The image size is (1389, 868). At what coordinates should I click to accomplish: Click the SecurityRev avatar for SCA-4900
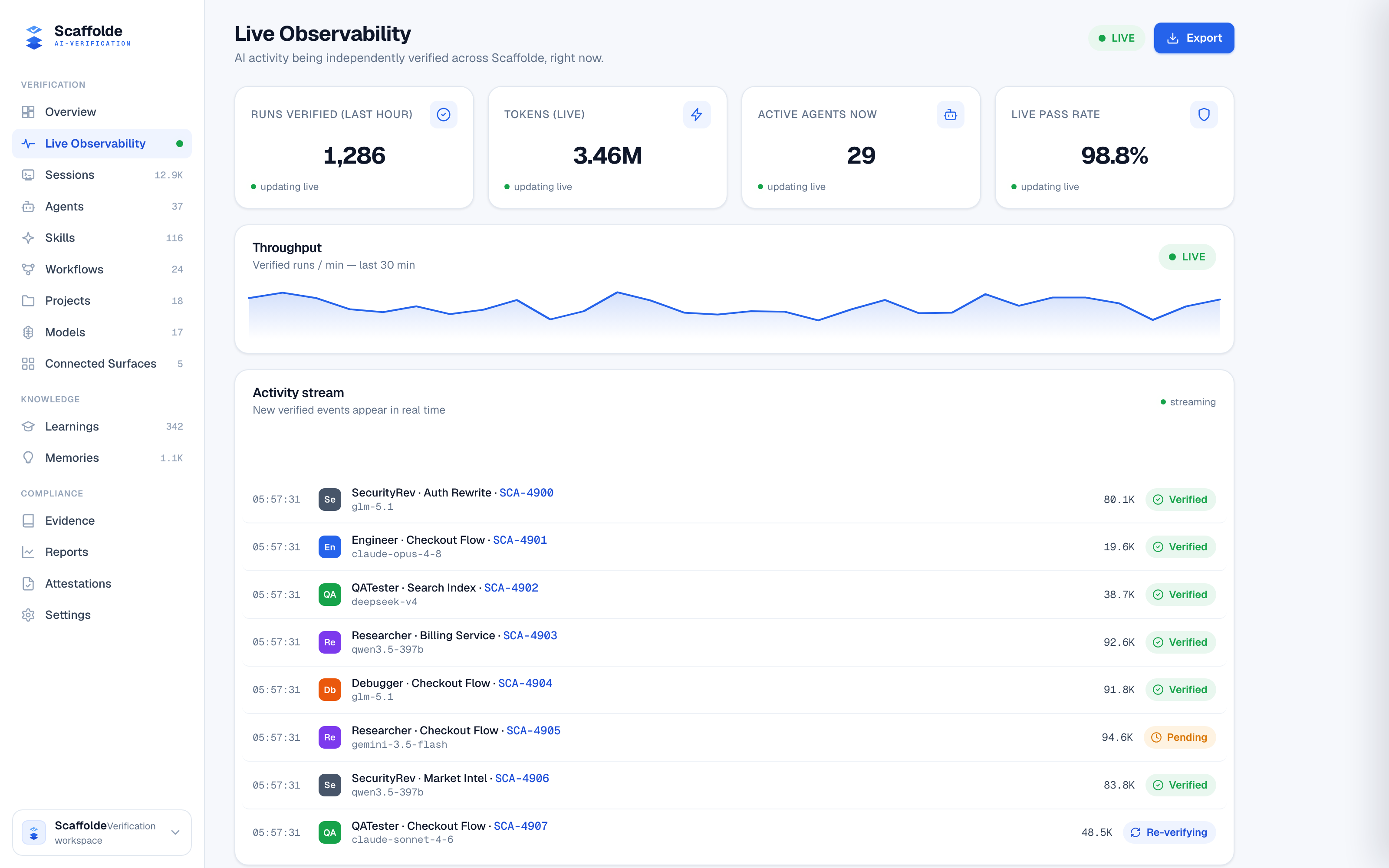[x=329, y=500]
